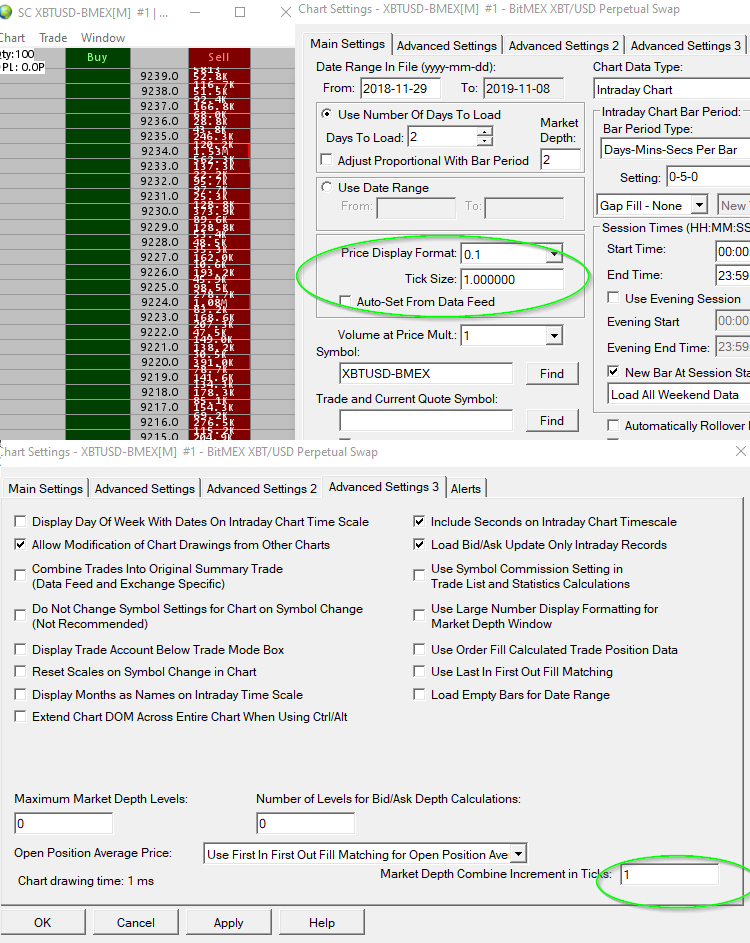750x943 pixels.
Task: Toggle Display Trade Account Below Trade Mode Box
Action: pos(20,650)
